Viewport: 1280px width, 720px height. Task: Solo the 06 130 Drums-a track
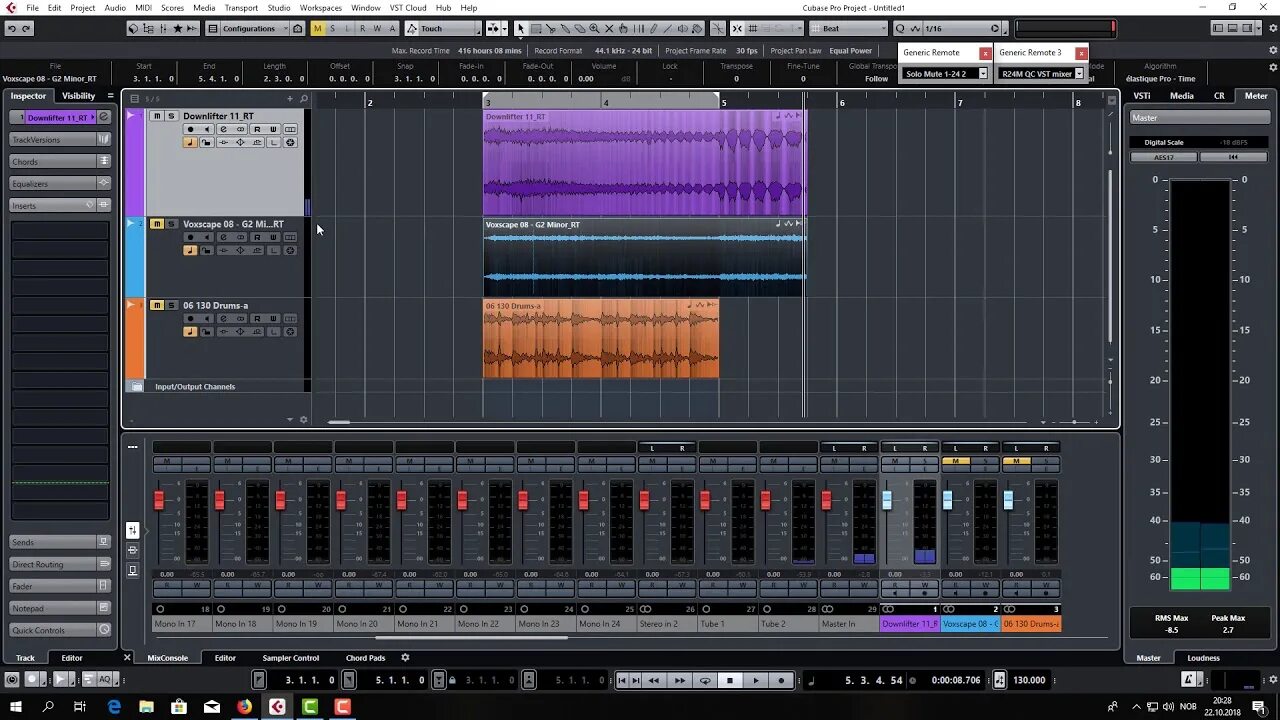coord(171,305)
